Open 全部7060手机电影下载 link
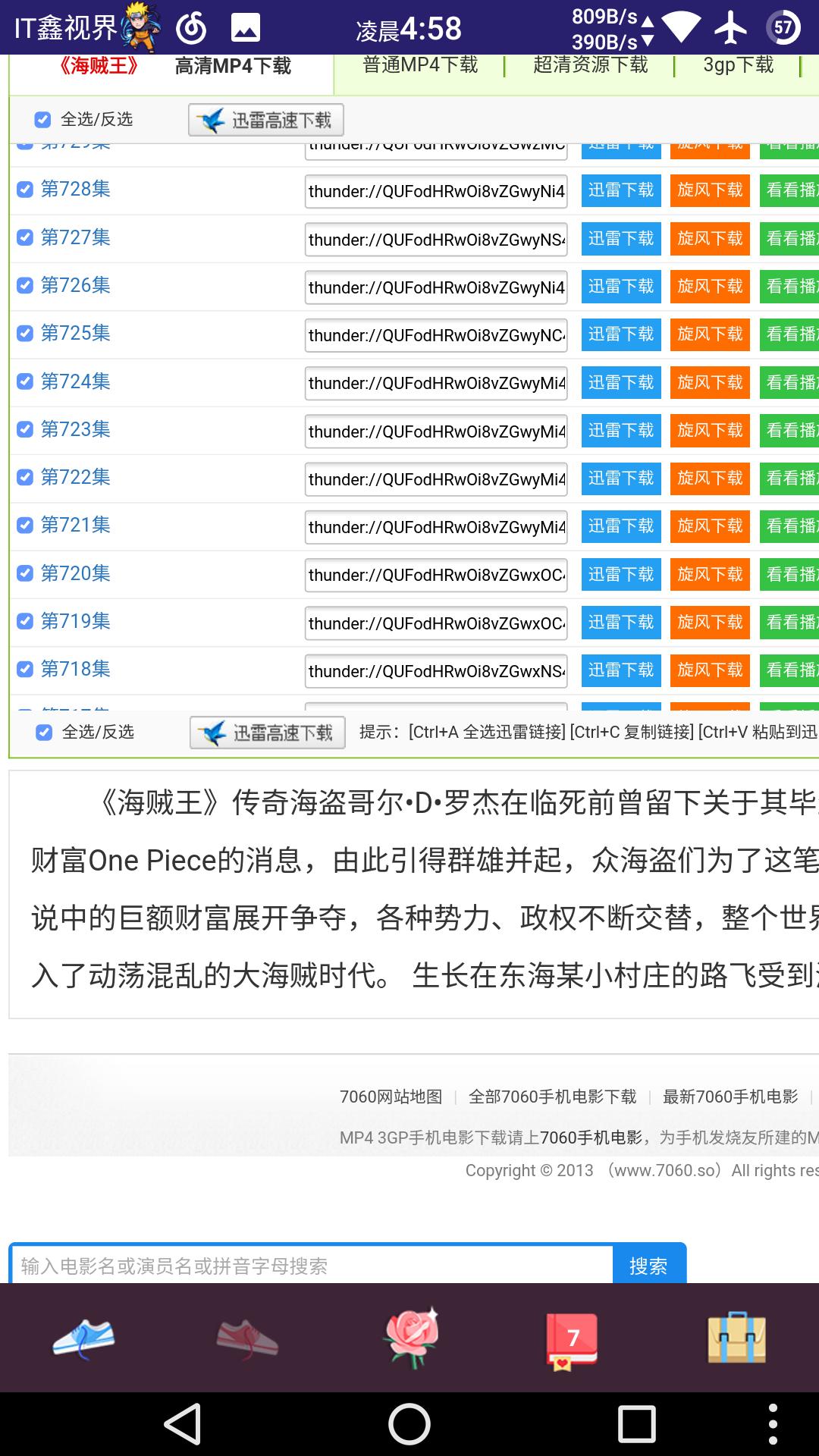The image size is (819, 1456). pyautogui.click(x=553, y=1097)
